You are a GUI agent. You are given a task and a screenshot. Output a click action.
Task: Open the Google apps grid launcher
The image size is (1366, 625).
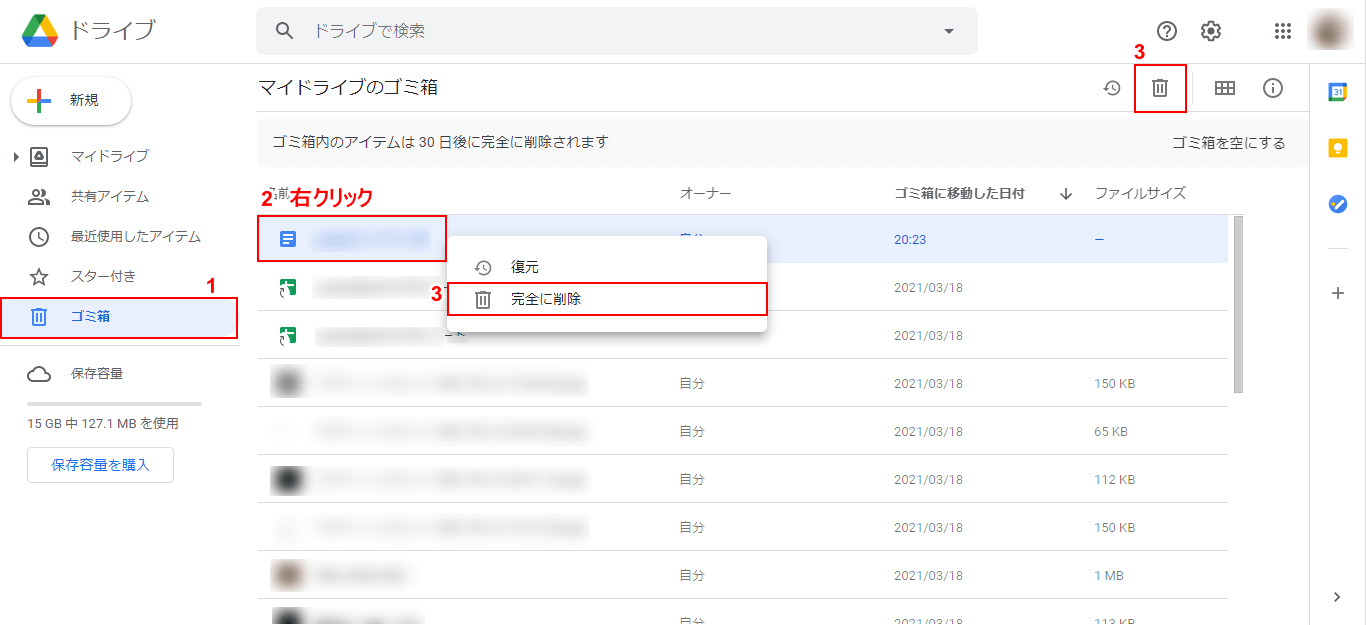[x=1283, y=31]
